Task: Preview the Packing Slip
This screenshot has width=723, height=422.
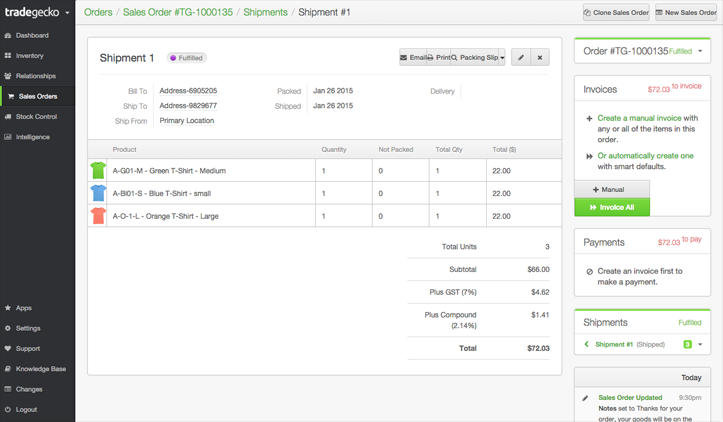Action: tap(475, 58)
